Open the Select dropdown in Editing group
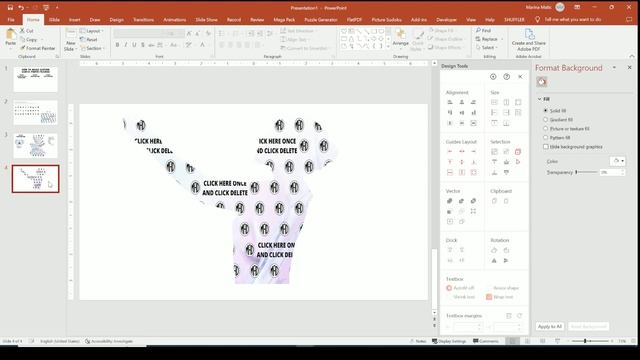The image size is (640, 360). (x=486, y=48)
